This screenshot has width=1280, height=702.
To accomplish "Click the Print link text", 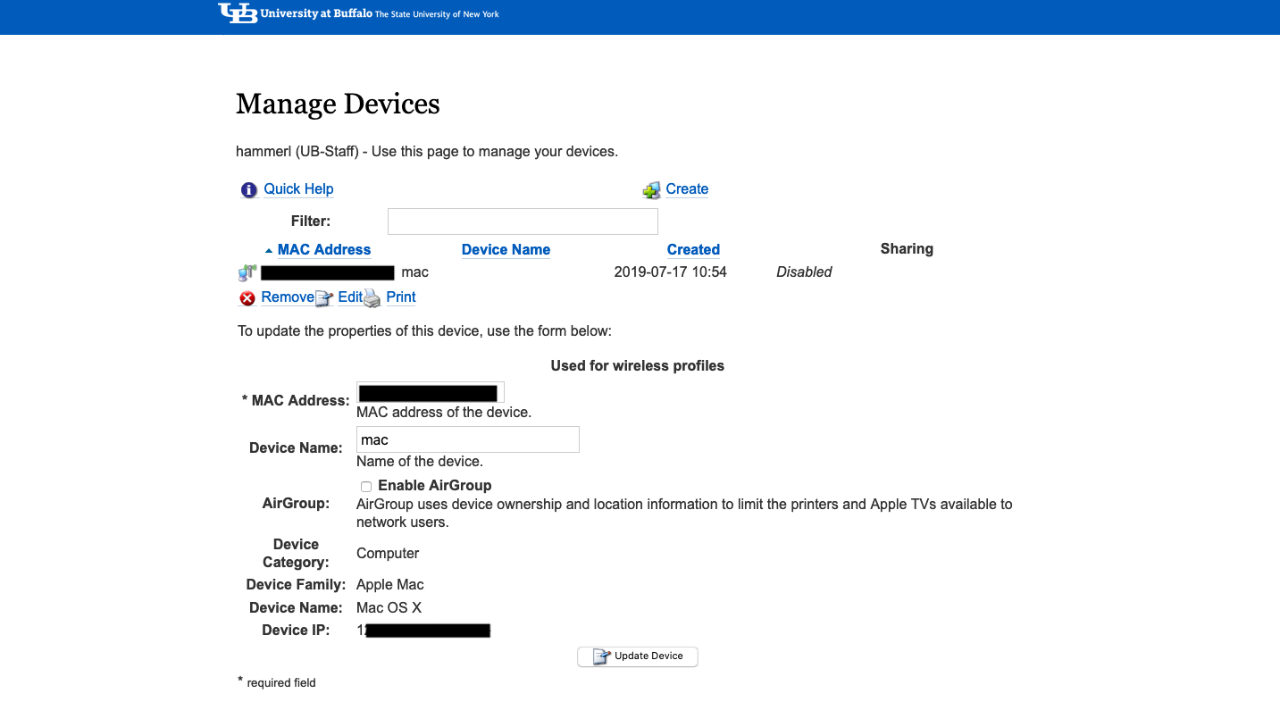I will pyautogui.click(x=401, y=297).
